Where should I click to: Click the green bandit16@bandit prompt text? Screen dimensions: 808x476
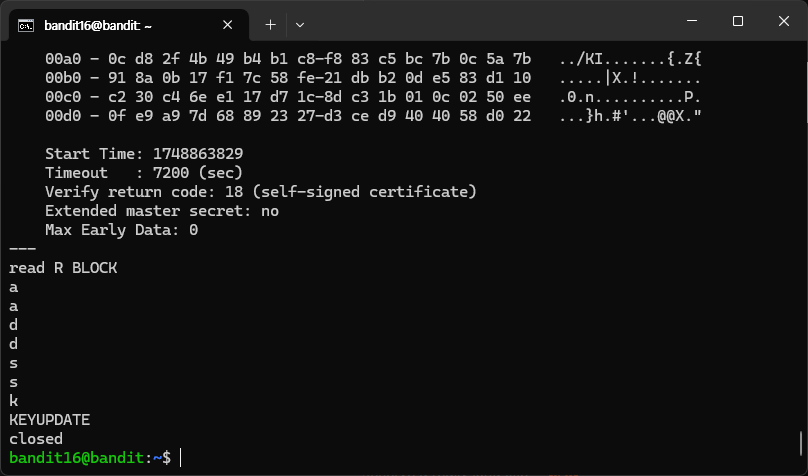pyautogui.click(x=76, y=457)
